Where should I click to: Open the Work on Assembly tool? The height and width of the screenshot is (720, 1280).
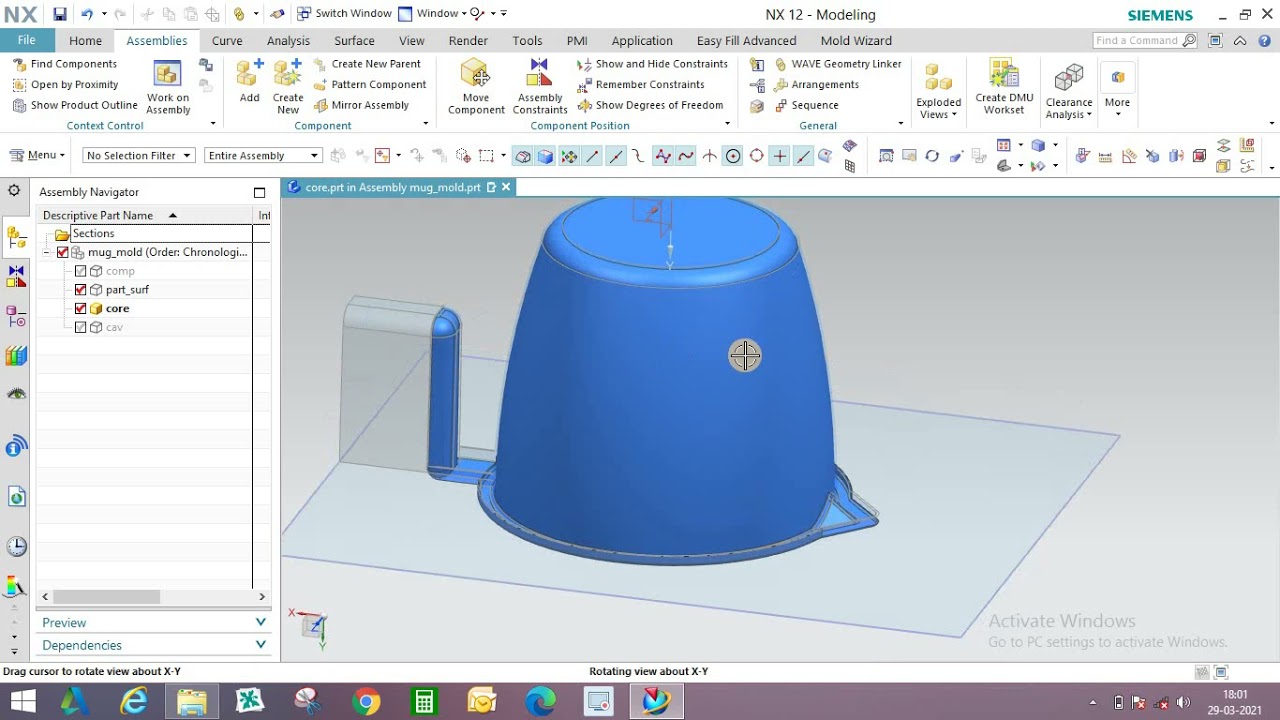168,87
